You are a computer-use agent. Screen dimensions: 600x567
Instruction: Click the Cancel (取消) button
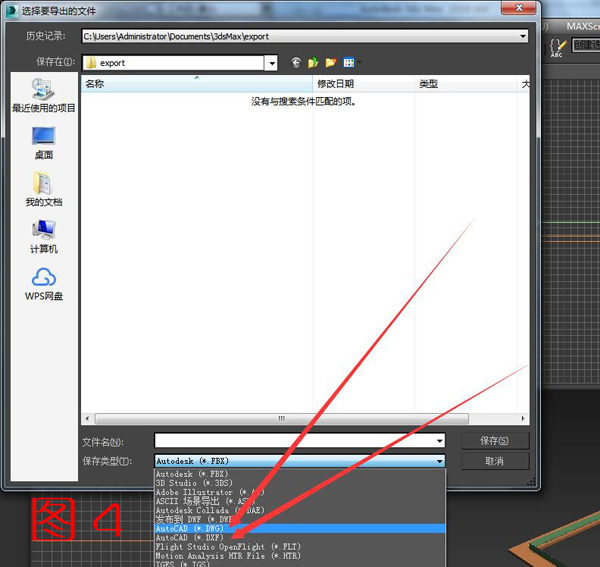pyautogui.click(x=495, y=461)
